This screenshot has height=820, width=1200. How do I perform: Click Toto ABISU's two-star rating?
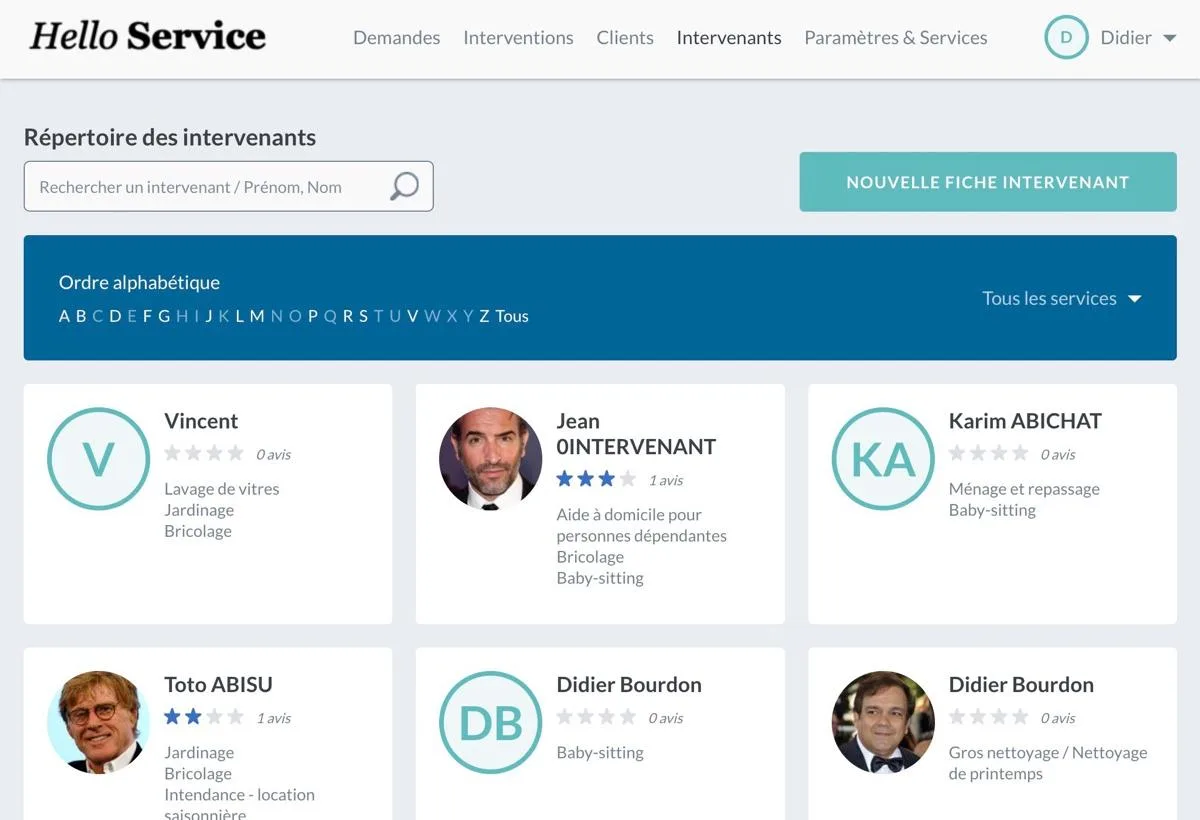pos(204,717)
